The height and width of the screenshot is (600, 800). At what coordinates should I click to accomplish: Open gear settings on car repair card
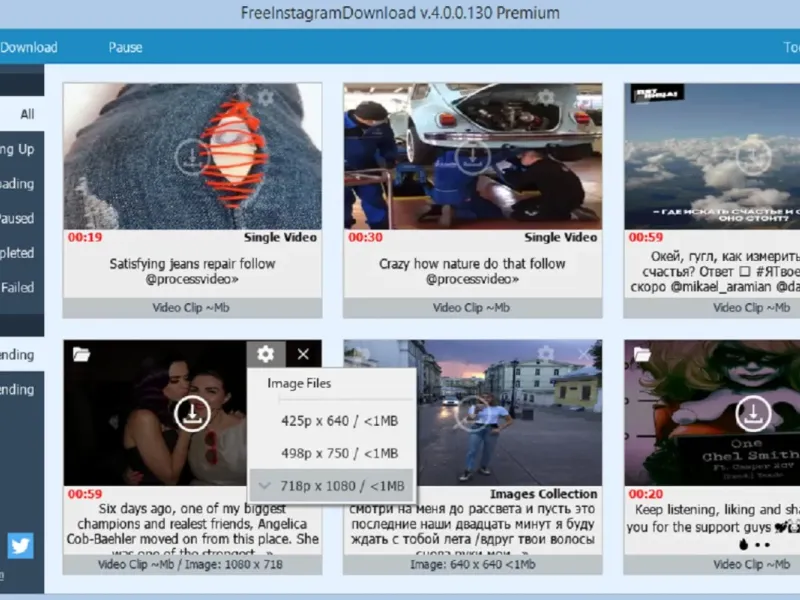click(x=545, y=97)
